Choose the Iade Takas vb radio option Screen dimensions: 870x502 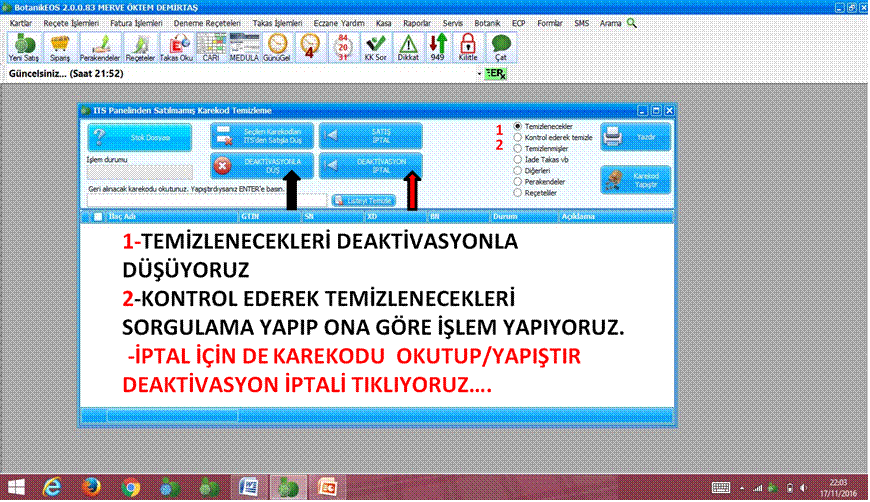(517, 159)
